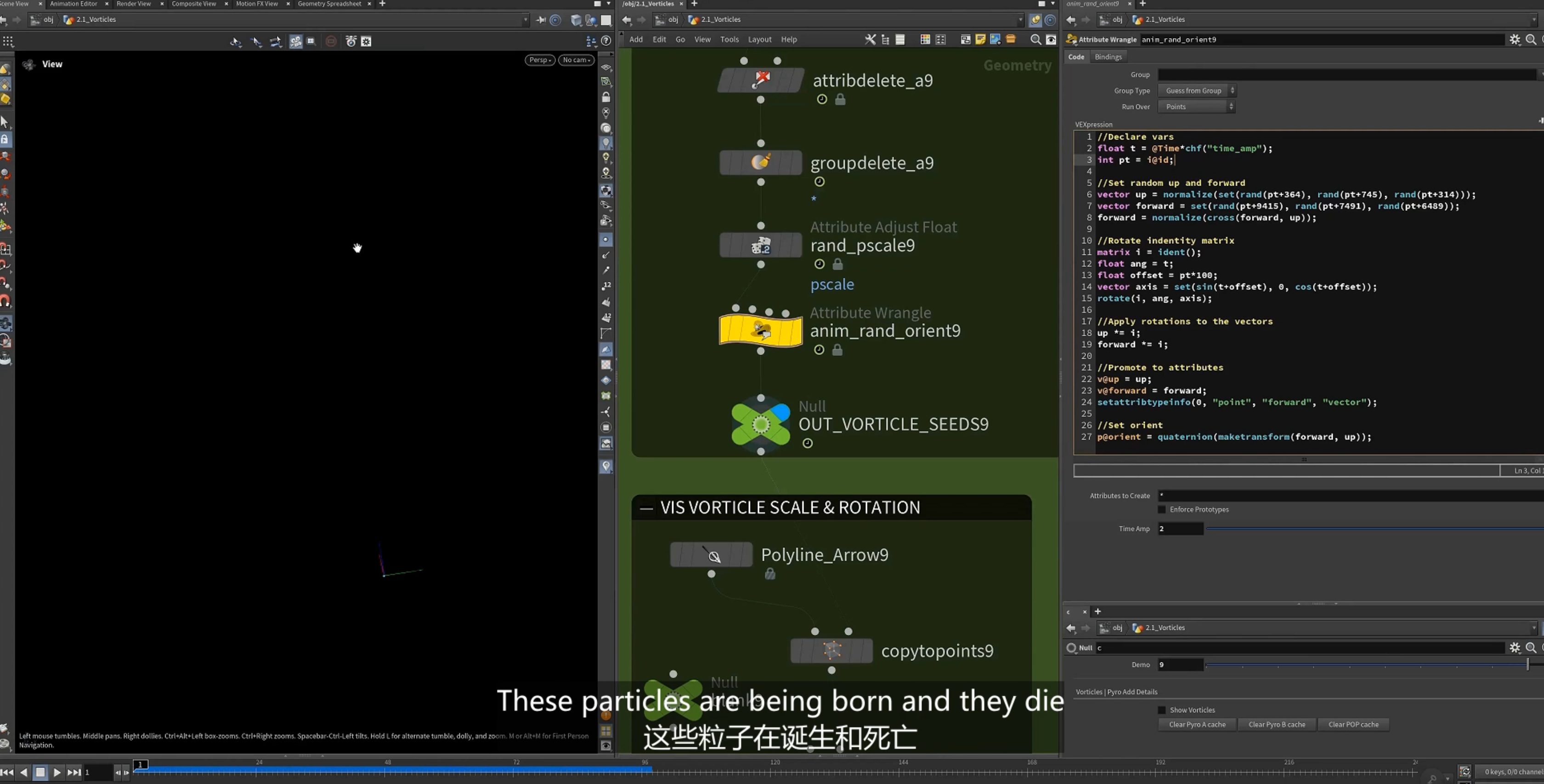Click the Clear Pyro A cache button

1197,724
